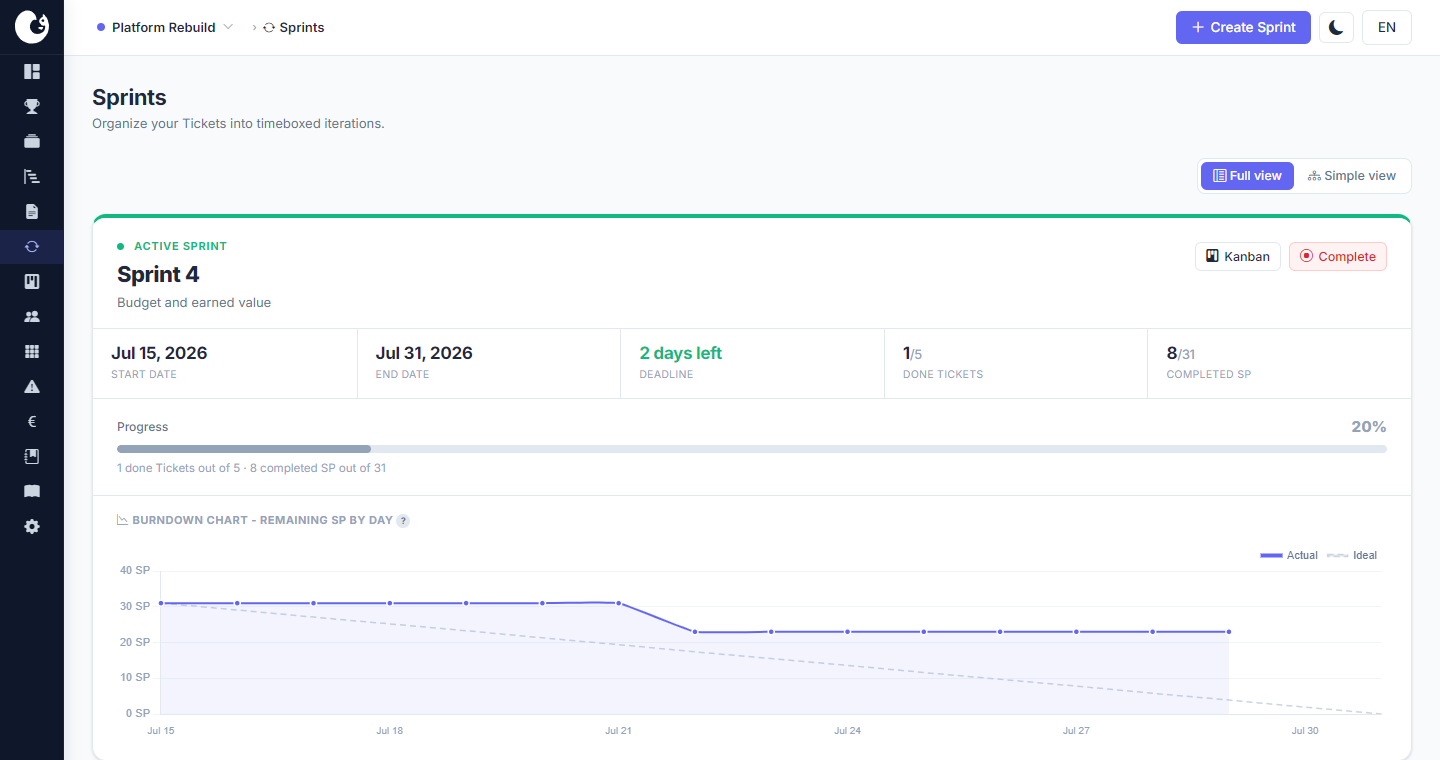Viewport: 1440px width, 760px height.
Task: Open the dashboard icon in sidebar
Action: pos(32,71)
